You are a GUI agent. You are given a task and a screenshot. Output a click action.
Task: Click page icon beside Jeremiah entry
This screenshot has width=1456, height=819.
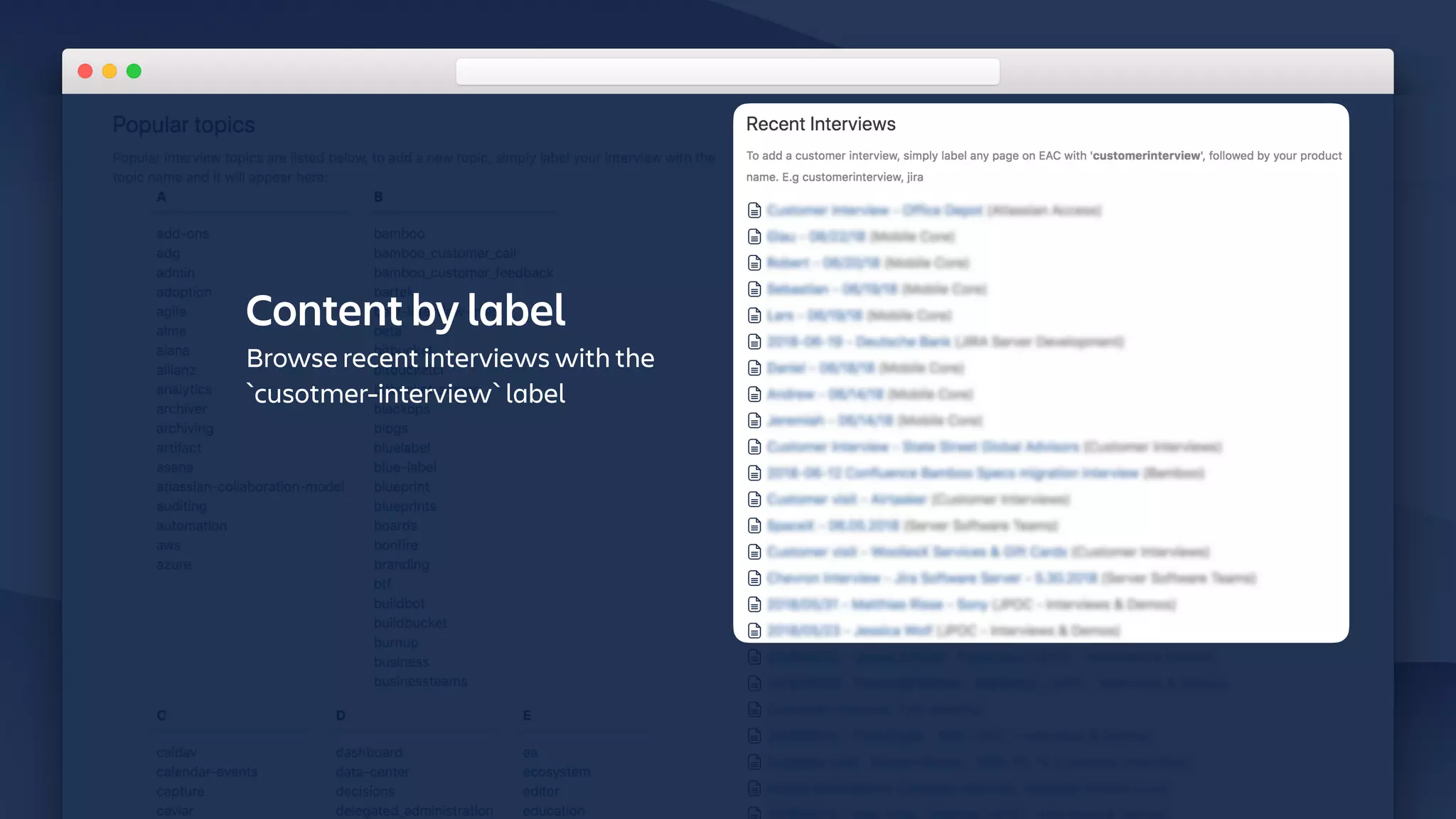[754, 421]
